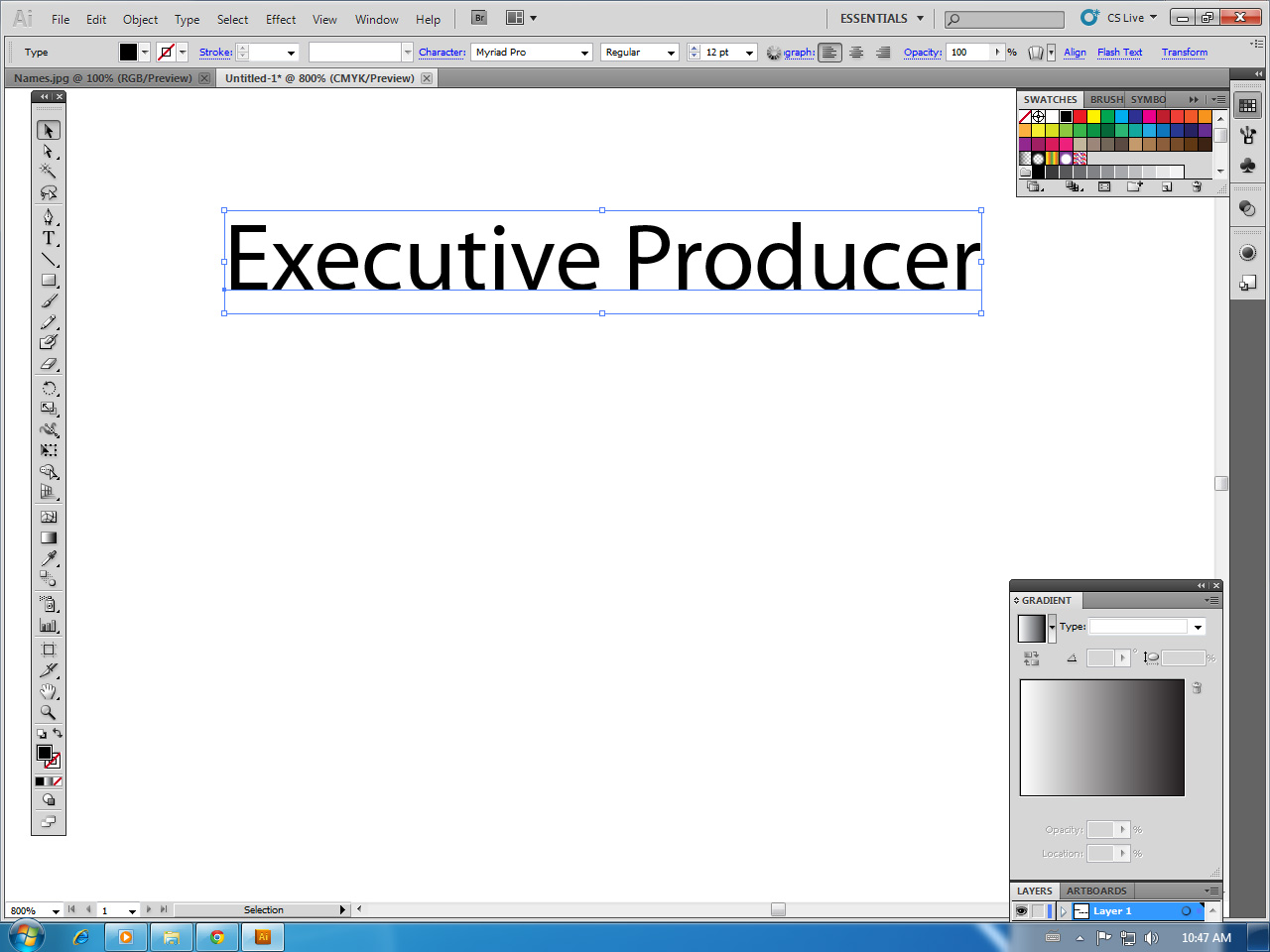Viewport: 1270px width, 952px height.
Task: Select the Pen tool
Action: coord(46,218)
